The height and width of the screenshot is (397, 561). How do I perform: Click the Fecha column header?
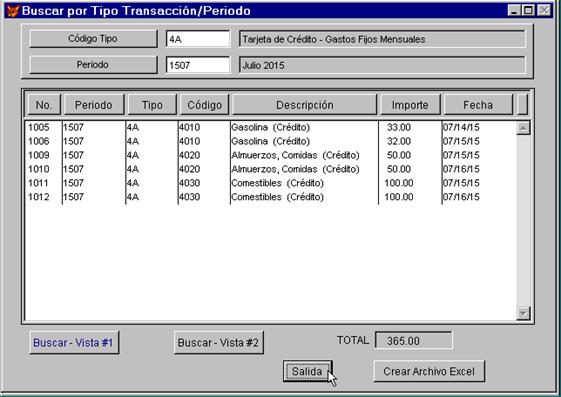[478, 105]
